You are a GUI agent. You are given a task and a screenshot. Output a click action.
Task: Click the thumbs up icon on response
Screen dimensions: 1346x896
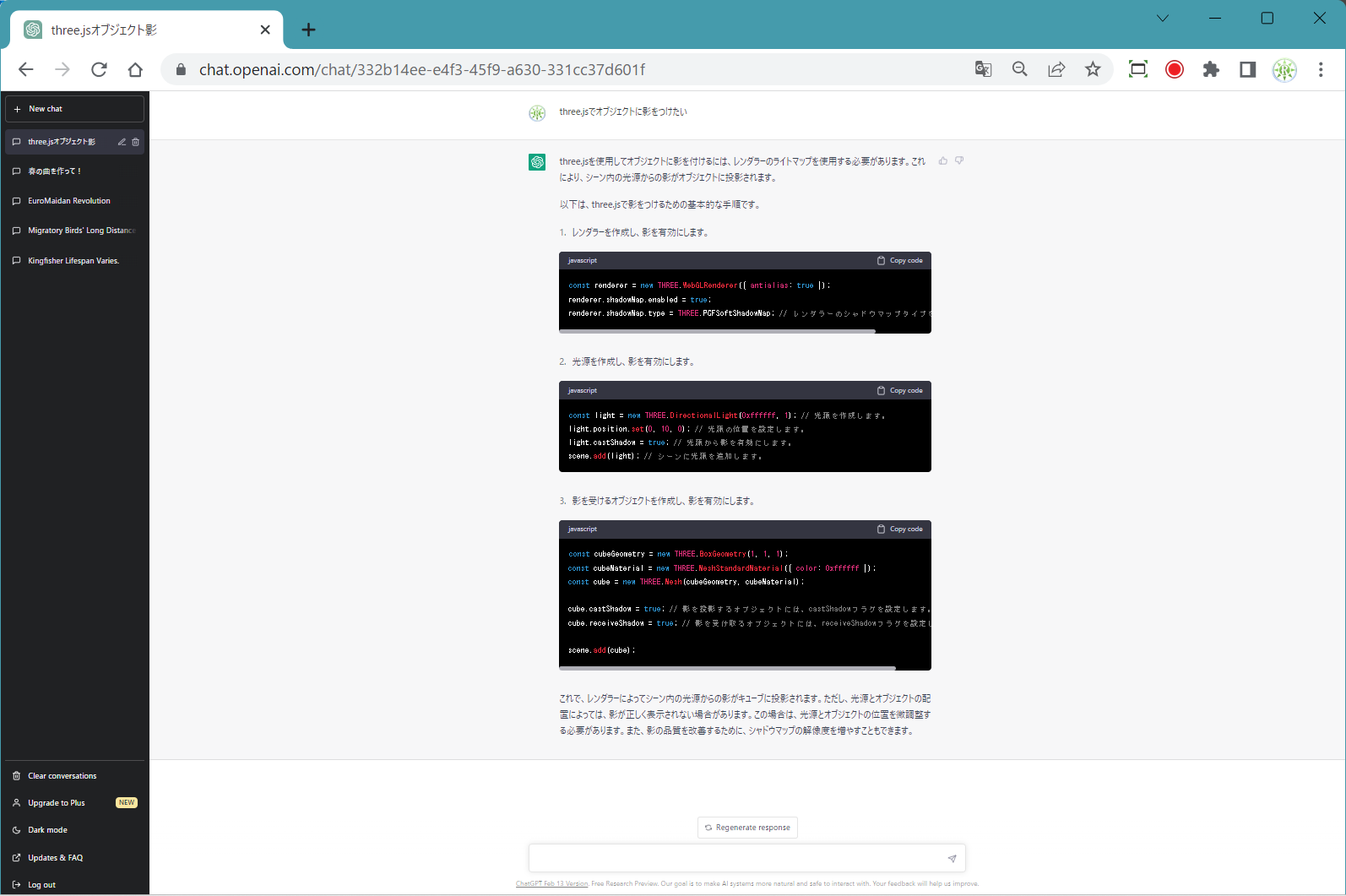(943, 160)
